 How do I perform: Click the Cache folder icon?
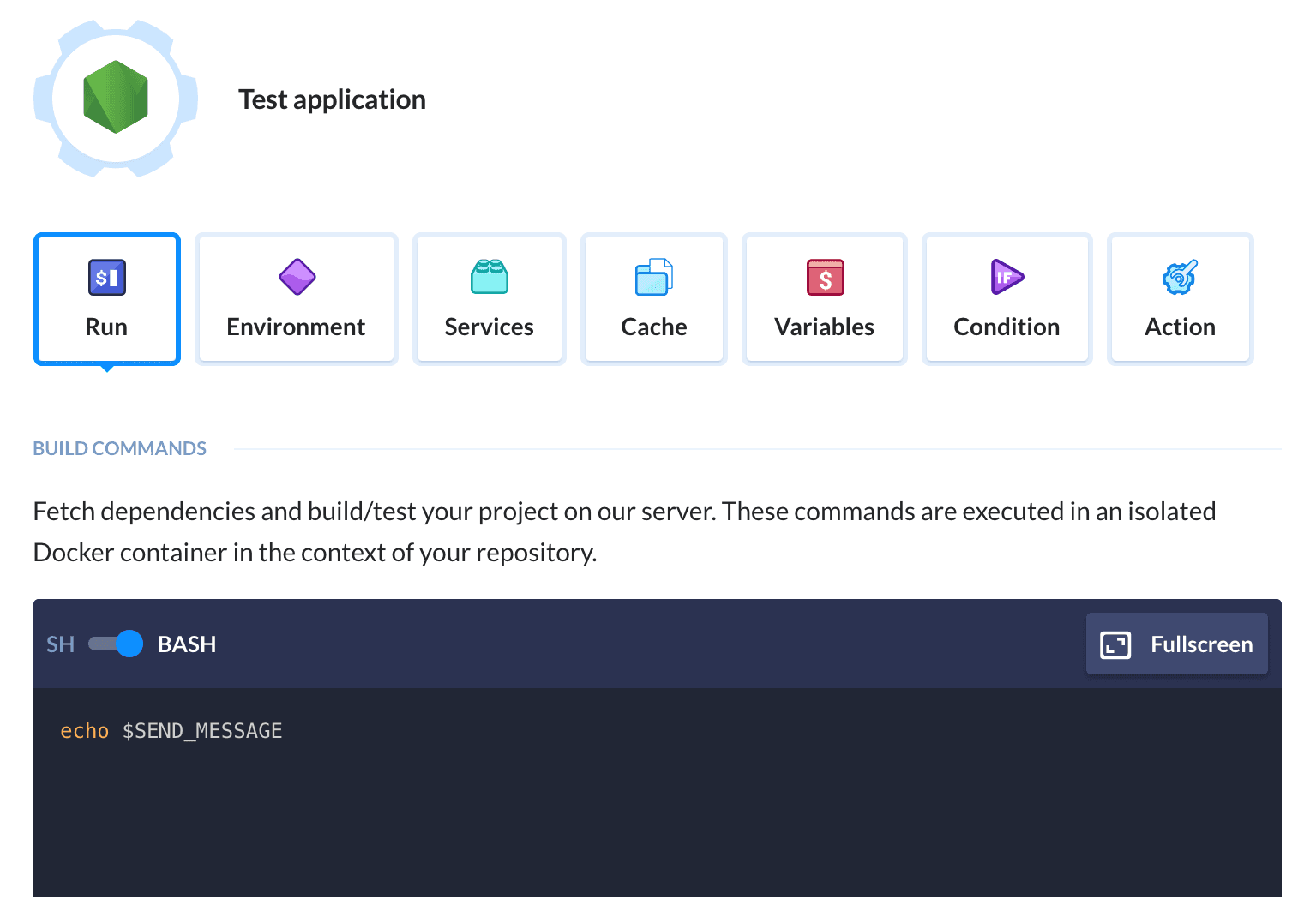coord(653,277)
